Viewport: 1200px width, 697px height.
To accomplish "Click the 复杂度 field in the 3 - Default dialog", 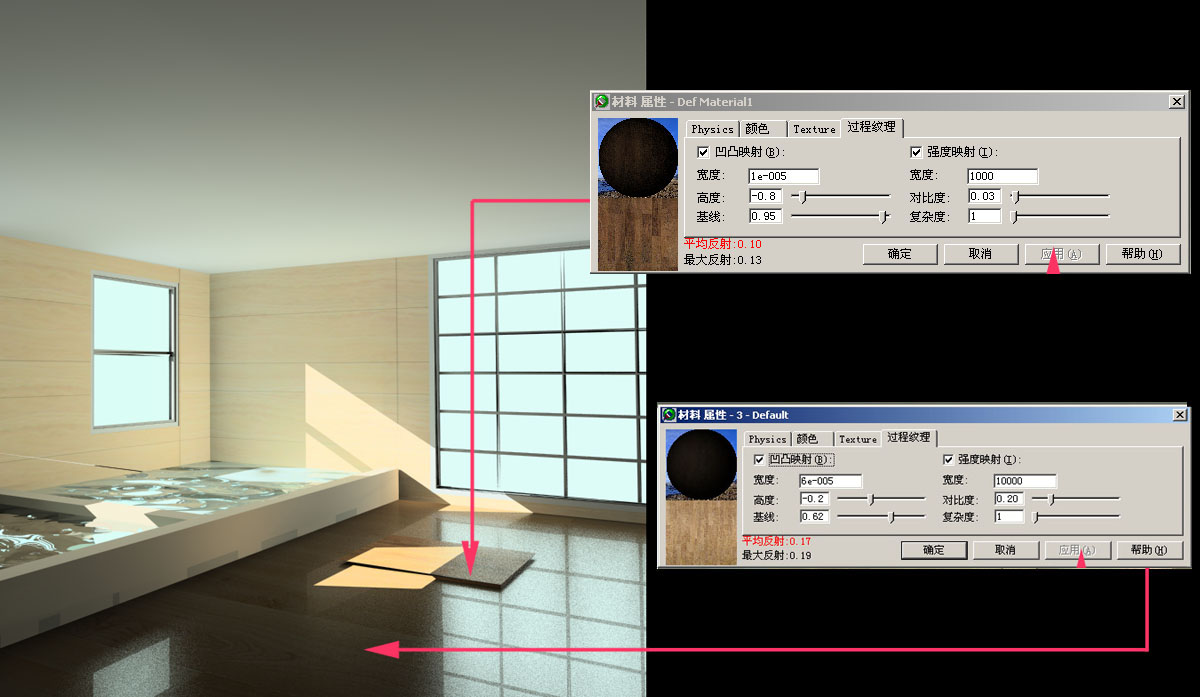I will click(1009, 517).
